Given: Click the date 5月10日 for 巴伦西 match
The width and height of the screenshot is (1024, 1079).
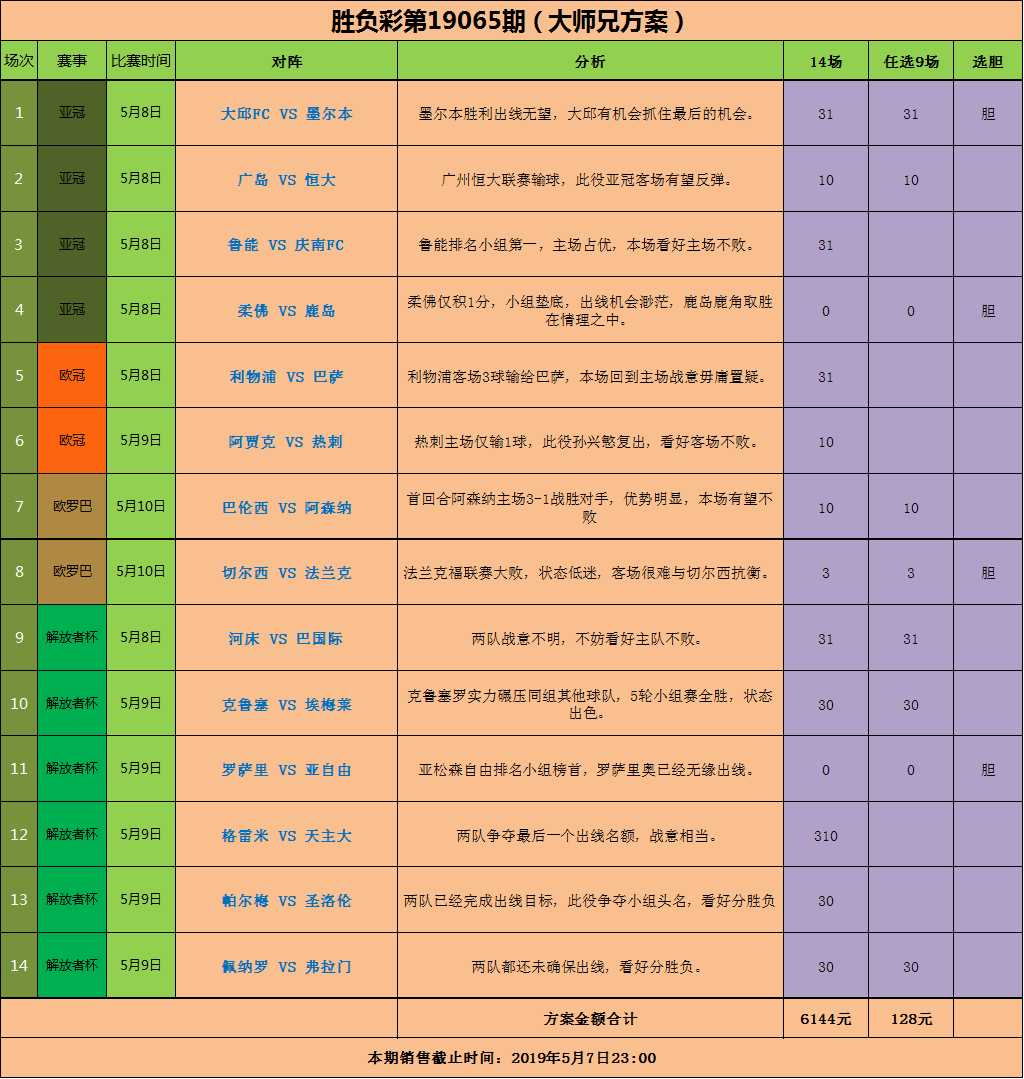Looking at the screenshot, I should point(140,506).
